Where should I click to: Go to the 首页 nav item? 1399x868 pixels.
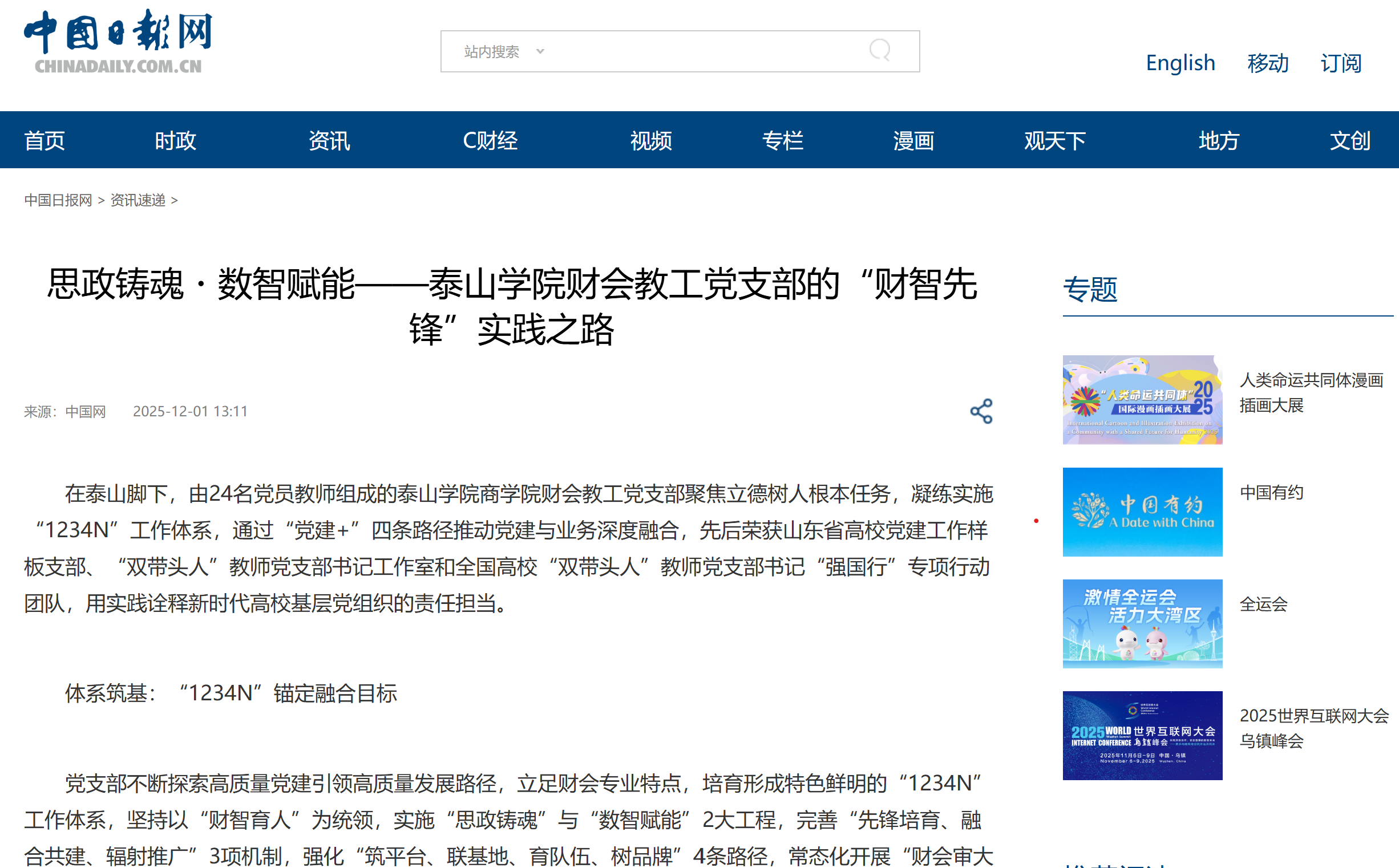coord(45,141)
